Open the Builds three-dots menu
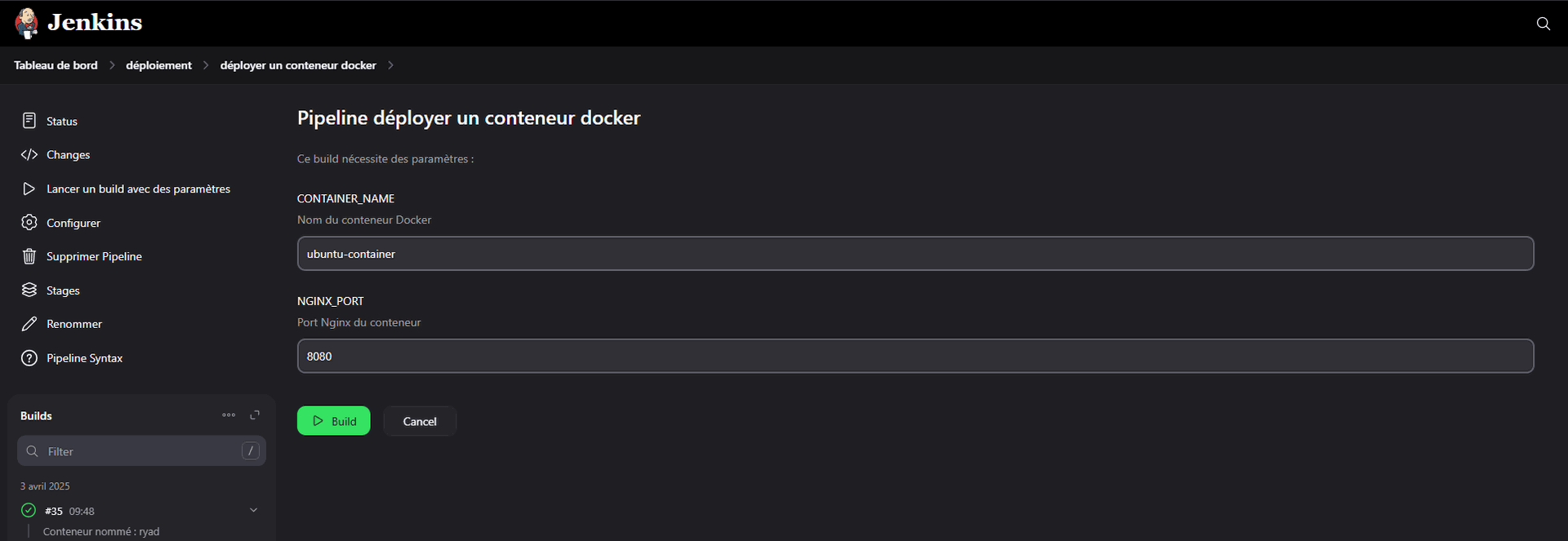This screenshot has width=1568, height=541. coord(229,415)
